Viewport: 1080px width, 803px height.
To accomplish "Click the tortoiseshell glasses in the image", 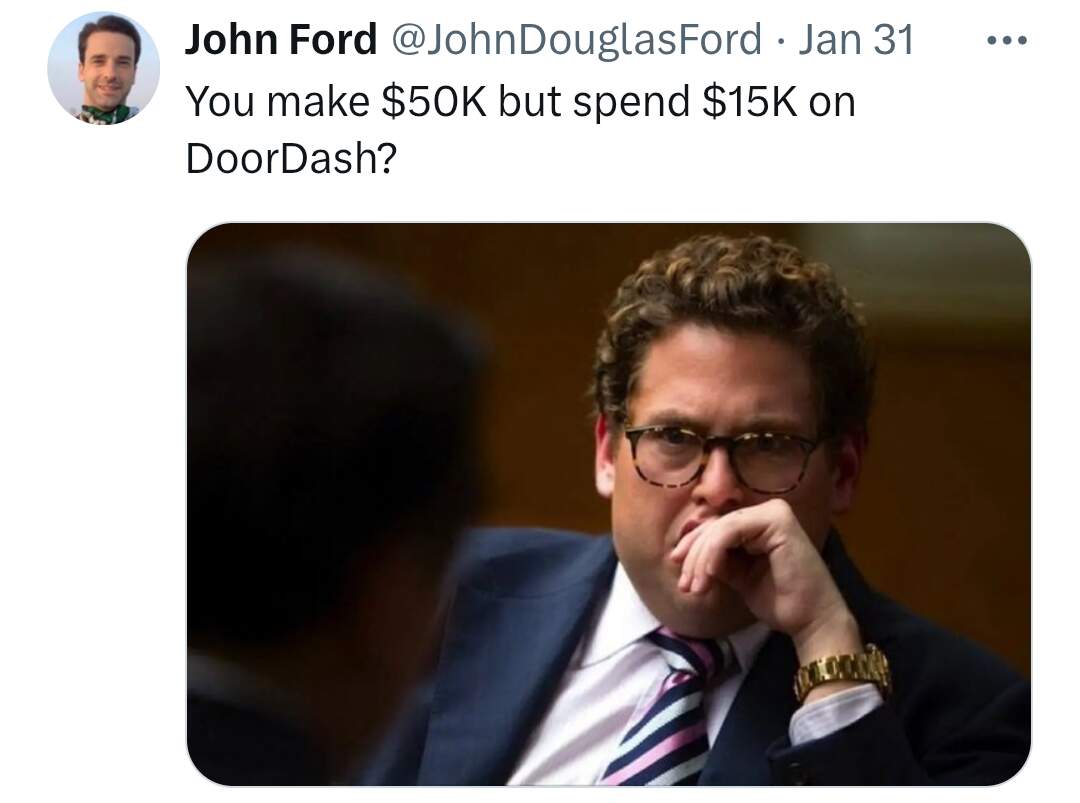I will (x=721, y=457).
